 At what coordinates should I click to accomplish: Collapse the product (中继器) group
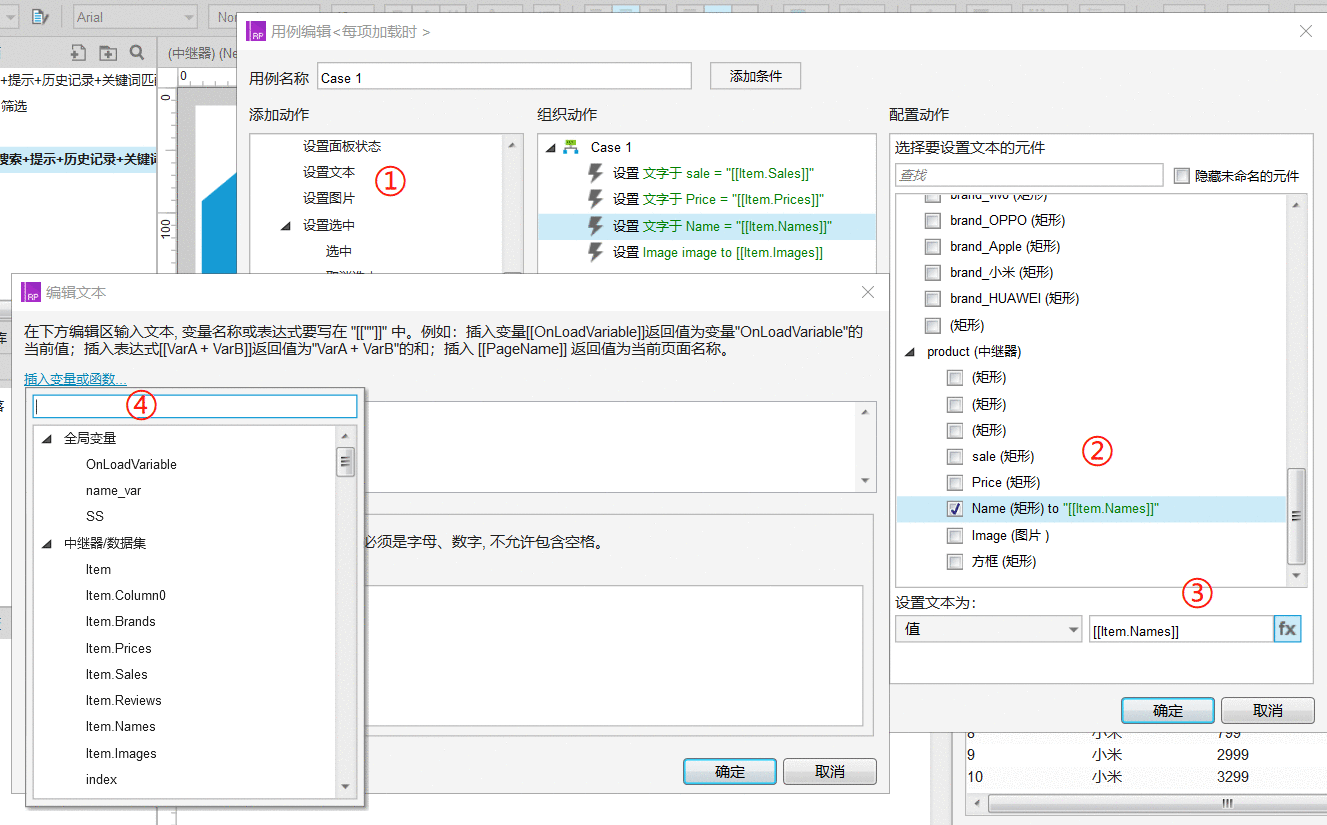coord(910,352)
